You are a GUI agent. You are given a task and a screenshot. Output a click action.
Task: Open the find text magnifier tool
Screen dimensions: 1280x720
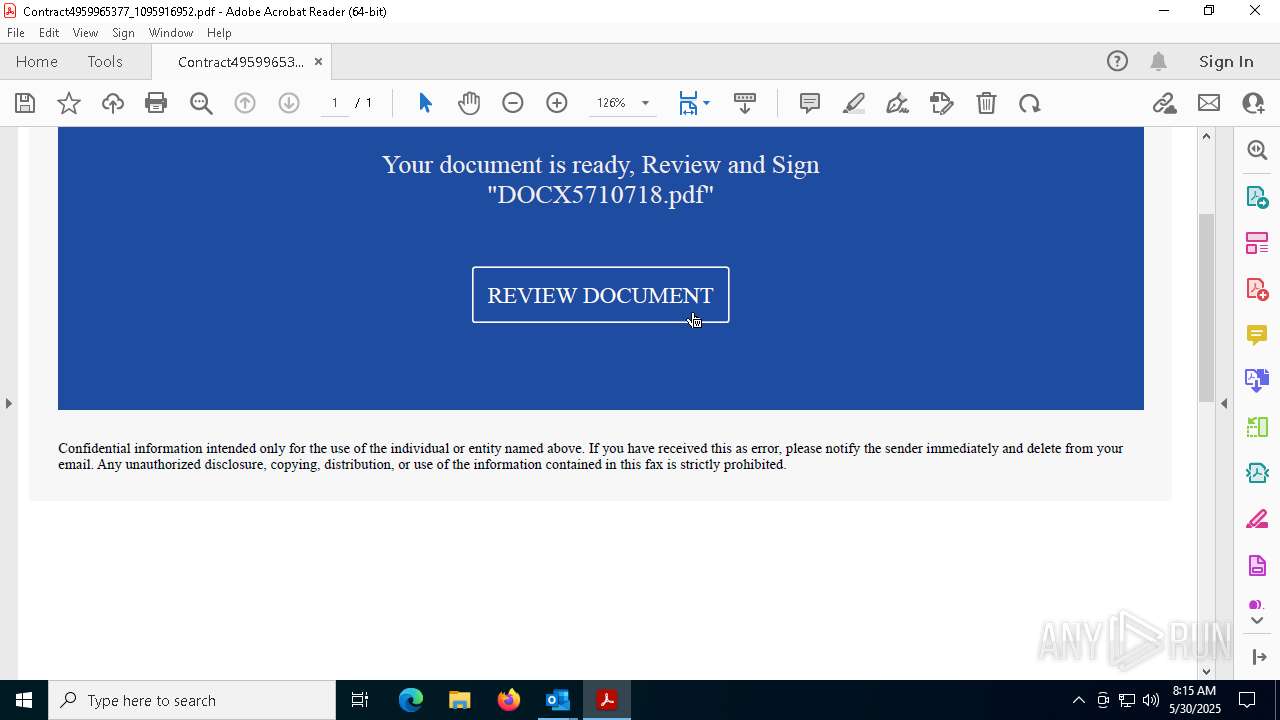pos(201,103)
